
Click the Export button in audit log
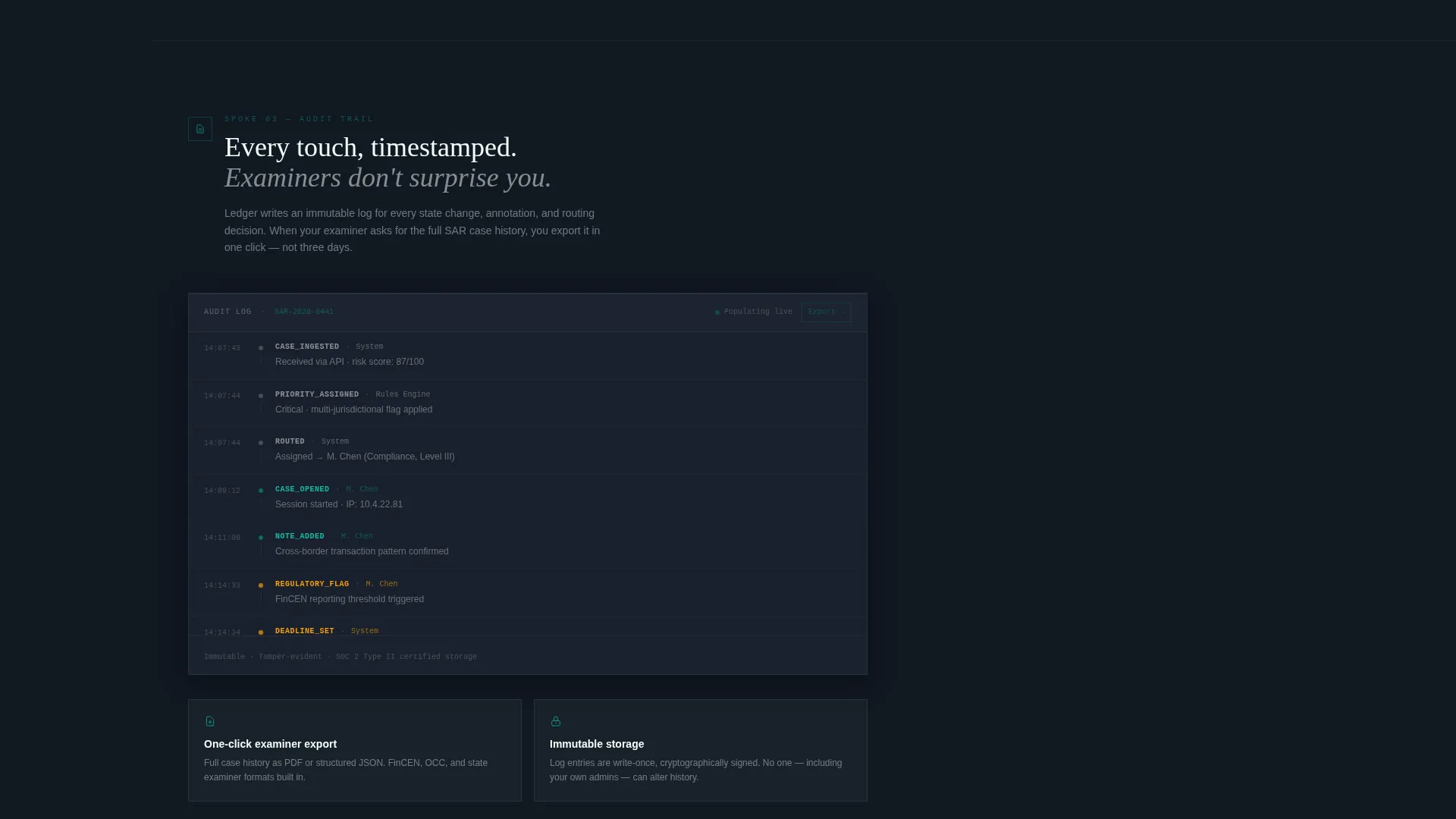click(826, 312)
